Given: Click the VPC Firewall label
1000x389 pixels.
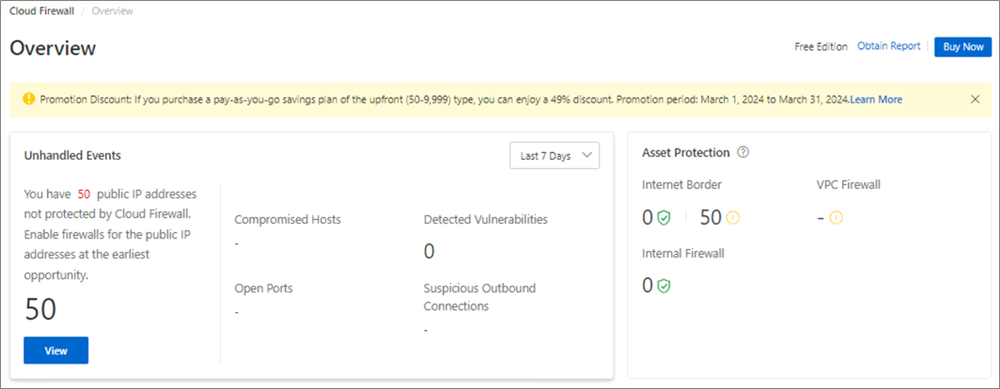Looking at the screenshot, I should (849, 185).
